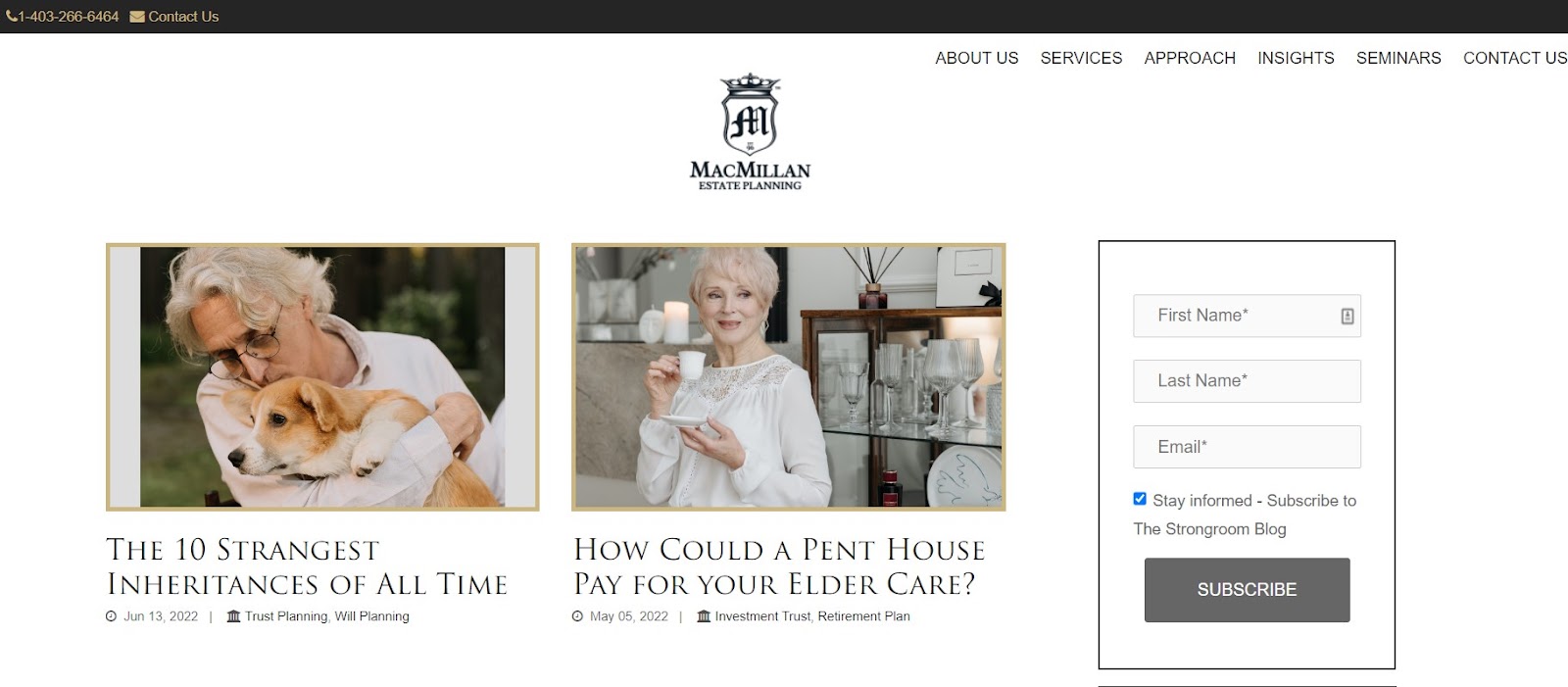Click the envelope icon next to Contact Us
Viewport: 1568px width, 687px height.
tap(137, 17)
